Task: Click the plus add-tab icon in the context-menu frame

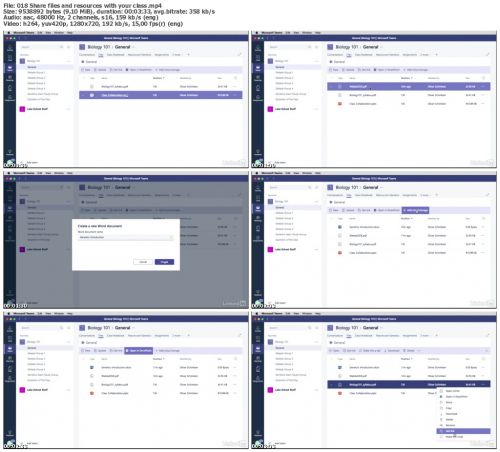Action: point(436,336)
